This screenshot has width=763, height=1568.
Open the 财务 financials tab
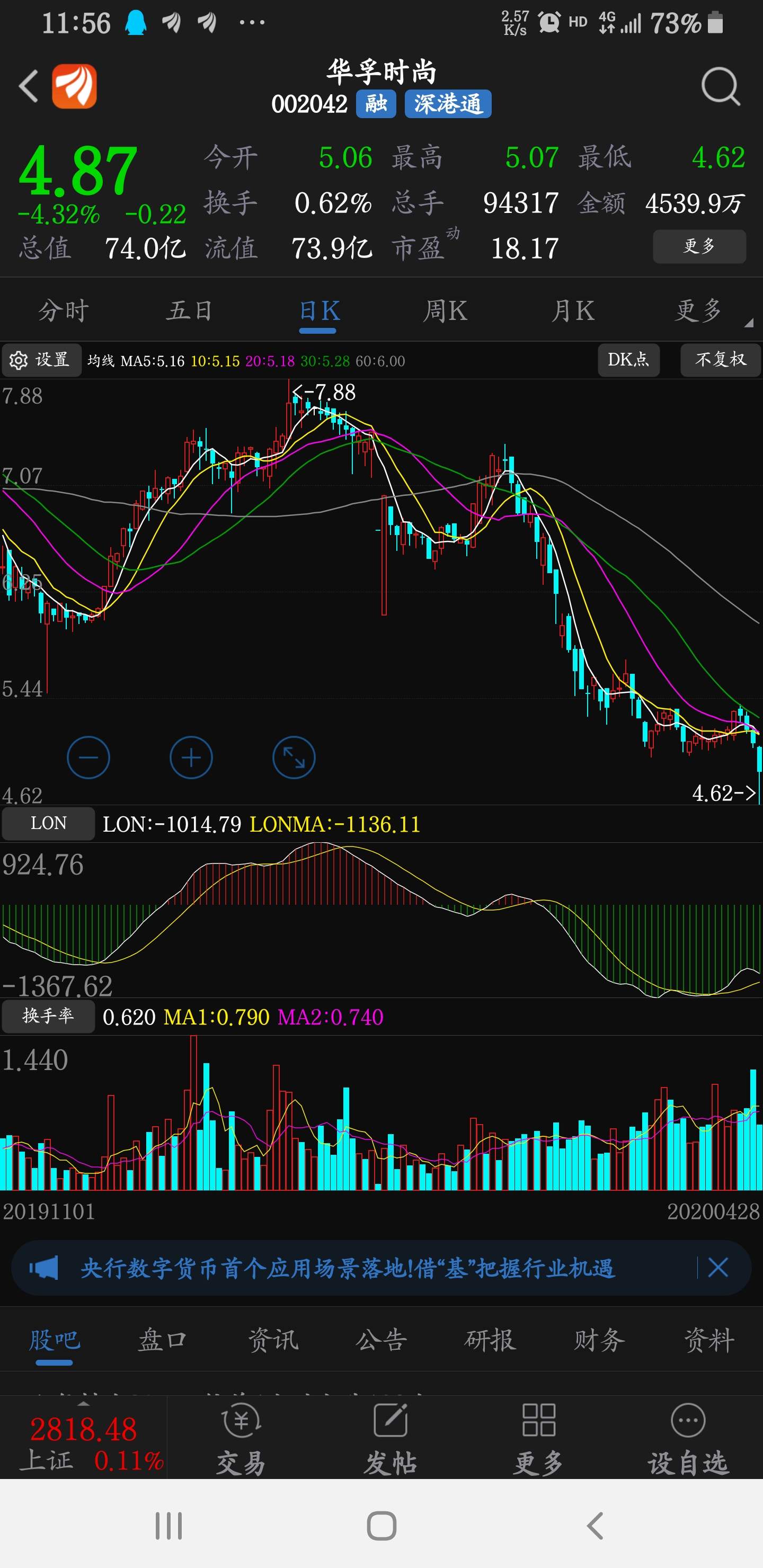(600, 1340)
